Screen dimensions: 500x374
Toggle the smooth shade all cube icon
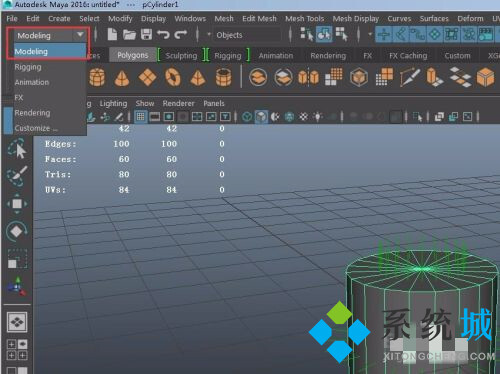(x=261, y=117)
